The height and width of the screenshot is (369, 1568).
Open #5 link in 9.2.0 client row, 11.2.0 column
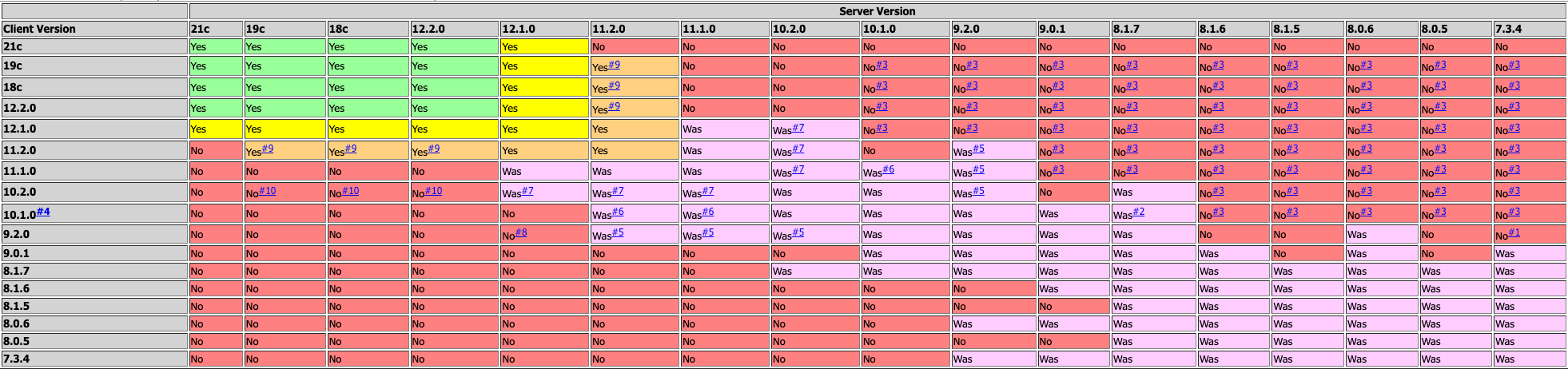click(x=618, y=232)
